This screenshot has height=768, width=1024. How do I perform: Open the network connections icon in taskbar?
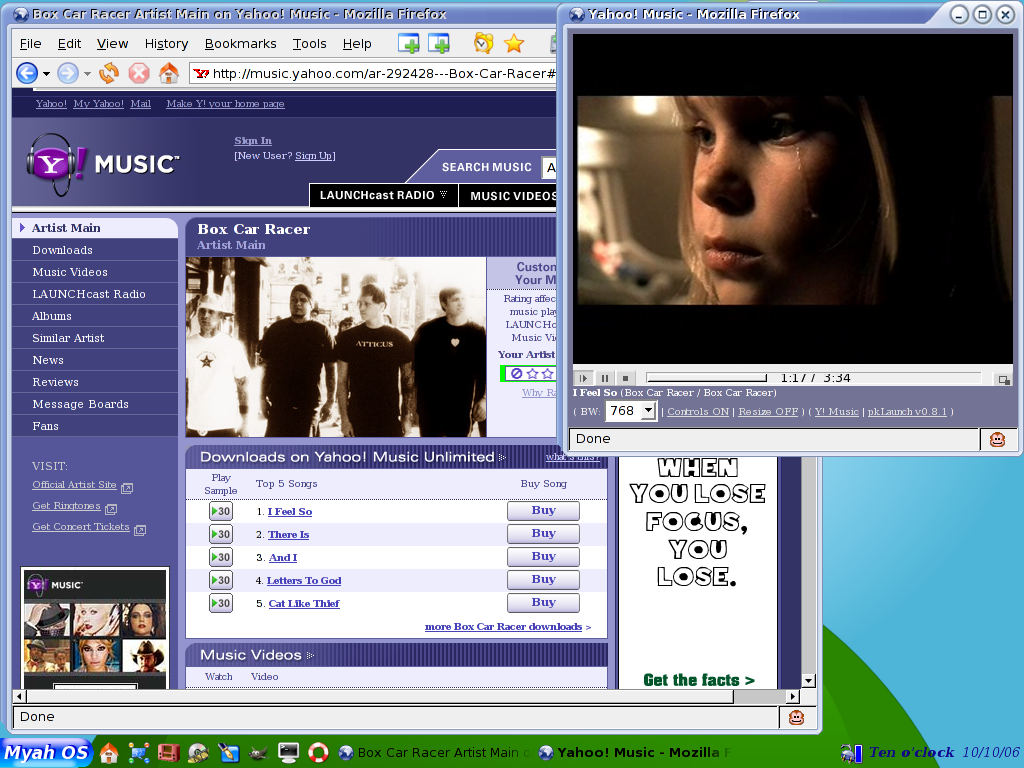coord(138,752)
